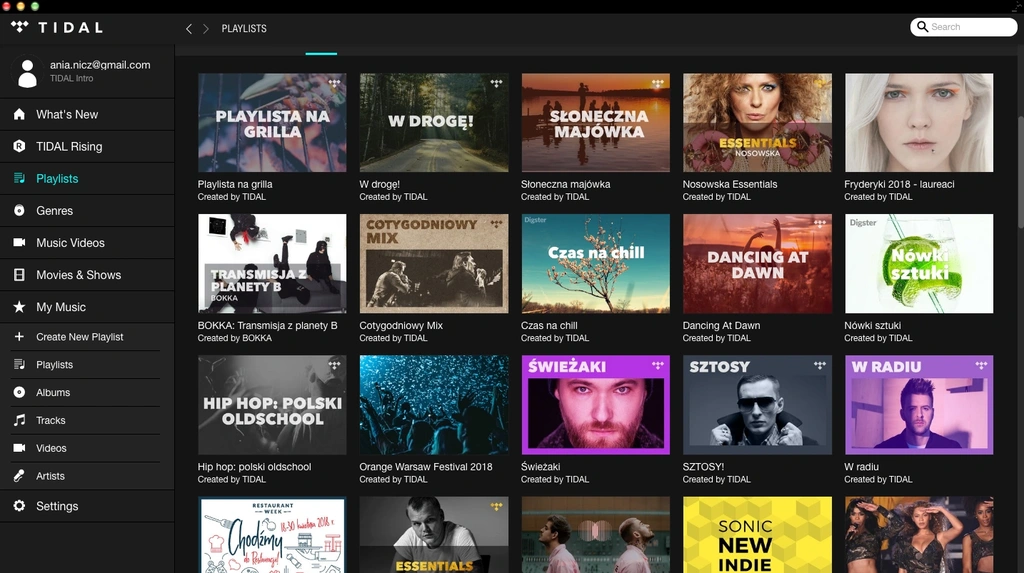
Task: Click the highlighted Playlists list icon
Action: (19, 178)
